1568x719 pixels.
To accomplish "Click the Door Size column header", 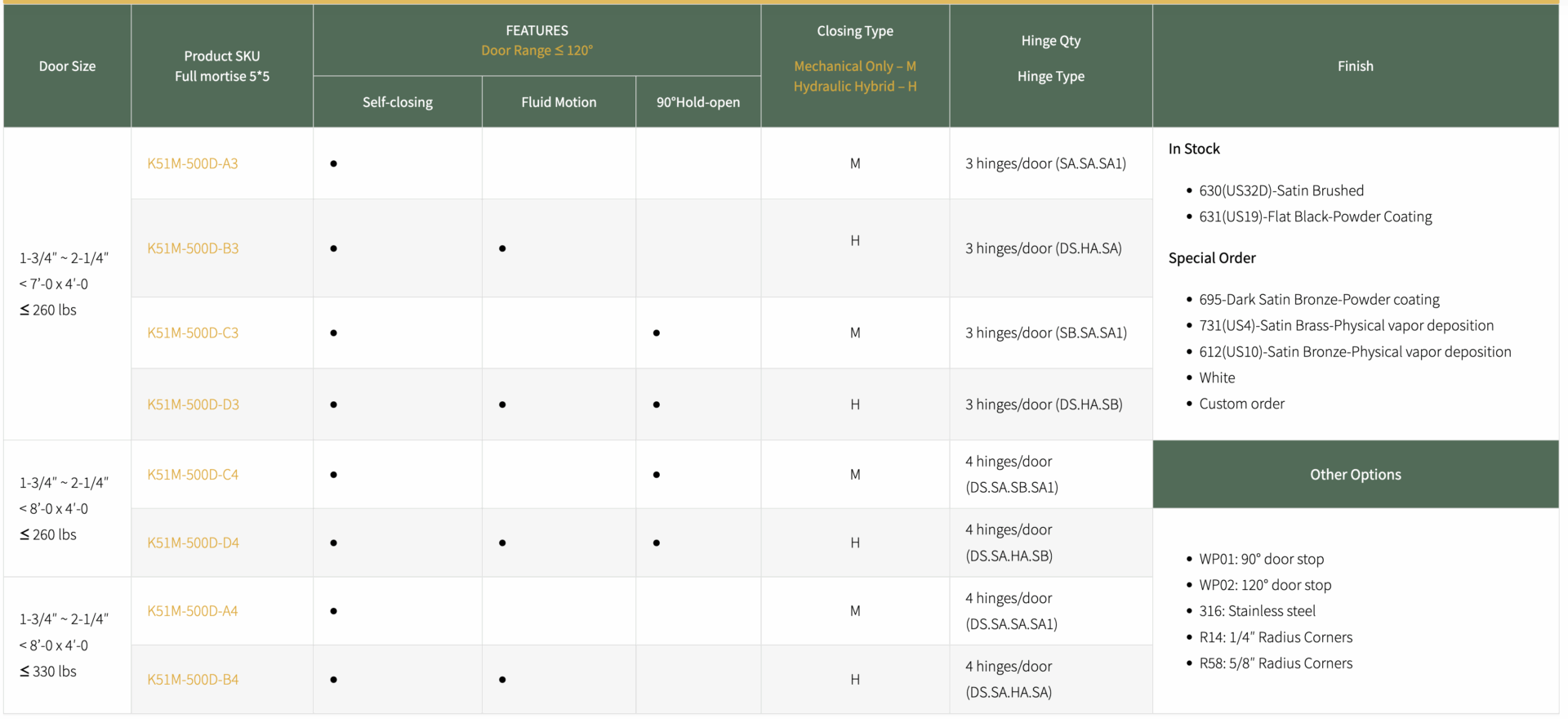I will [67, 66].
